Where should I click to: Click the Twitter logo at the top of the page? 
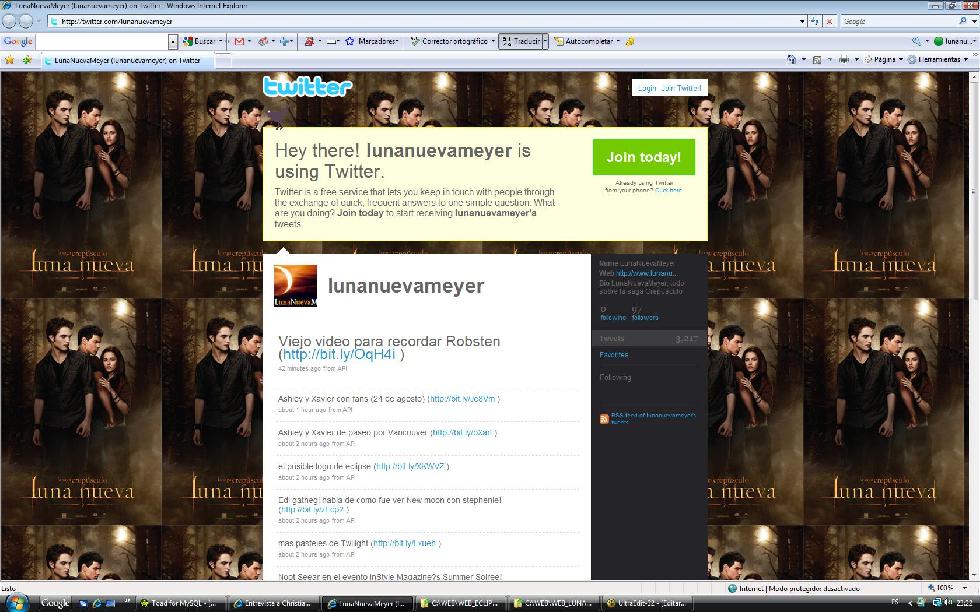(307, 87)
